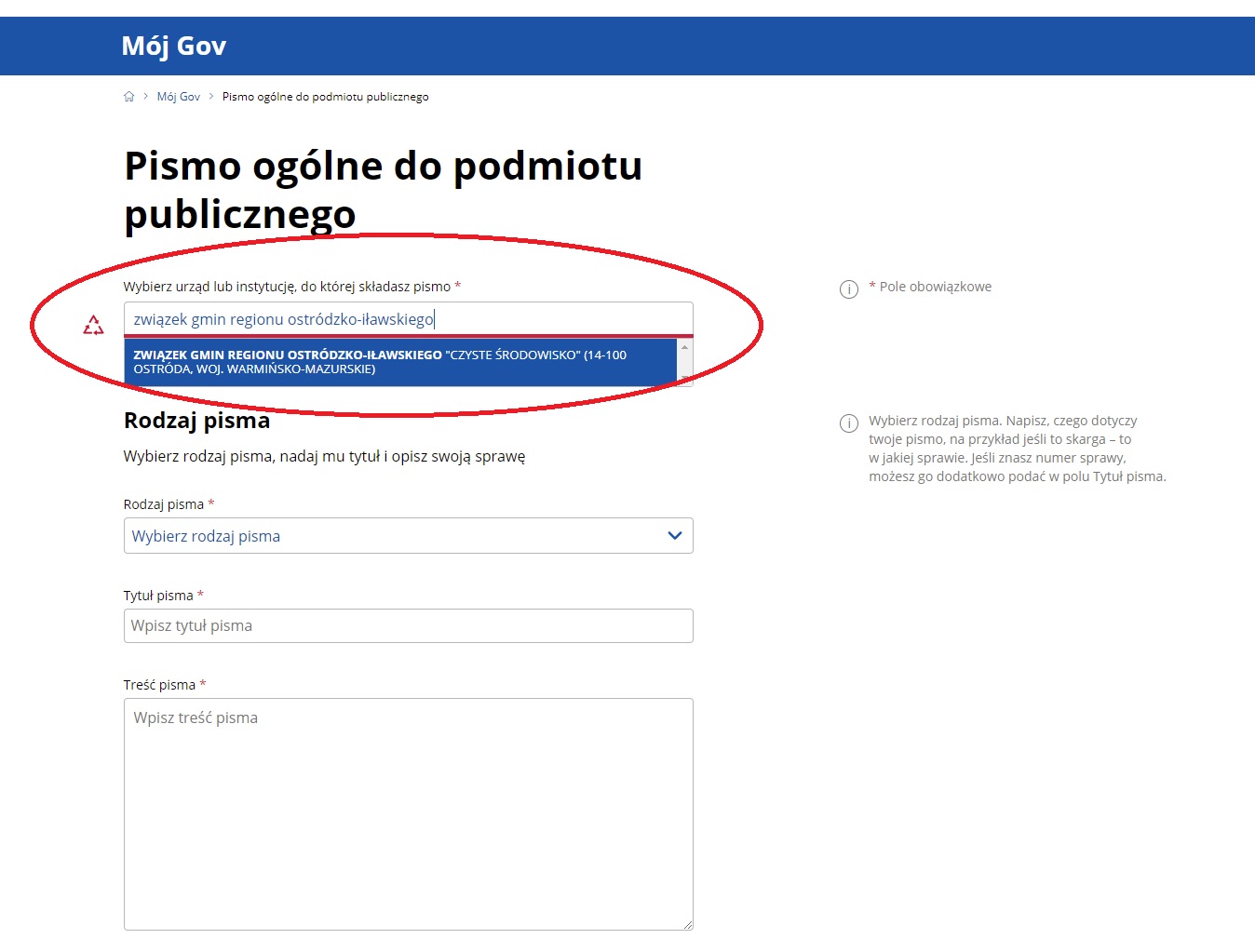Viewport: 1255px width, 952px height.
Task: Click the 'Pole obowiązkowe' note text
Action: pyautogui.click(x=936, y=287)
